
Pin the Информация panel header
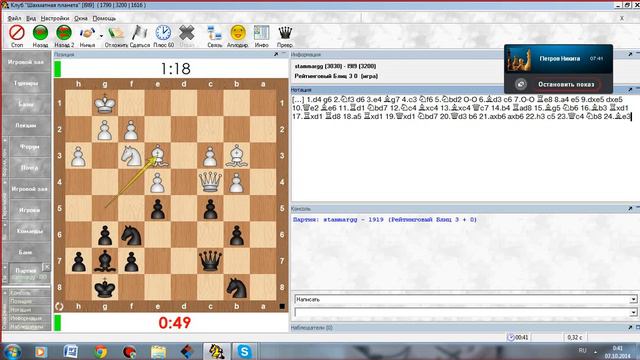tap(630, 54)
